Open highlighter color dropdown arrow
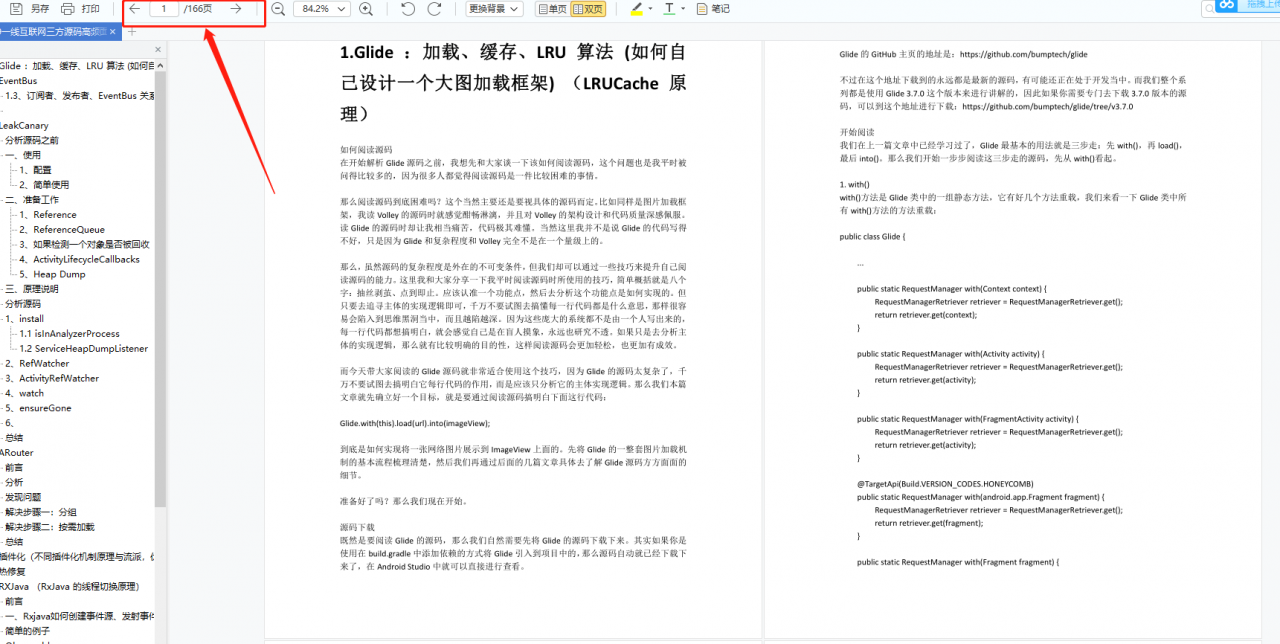 (x=650, y=9)
